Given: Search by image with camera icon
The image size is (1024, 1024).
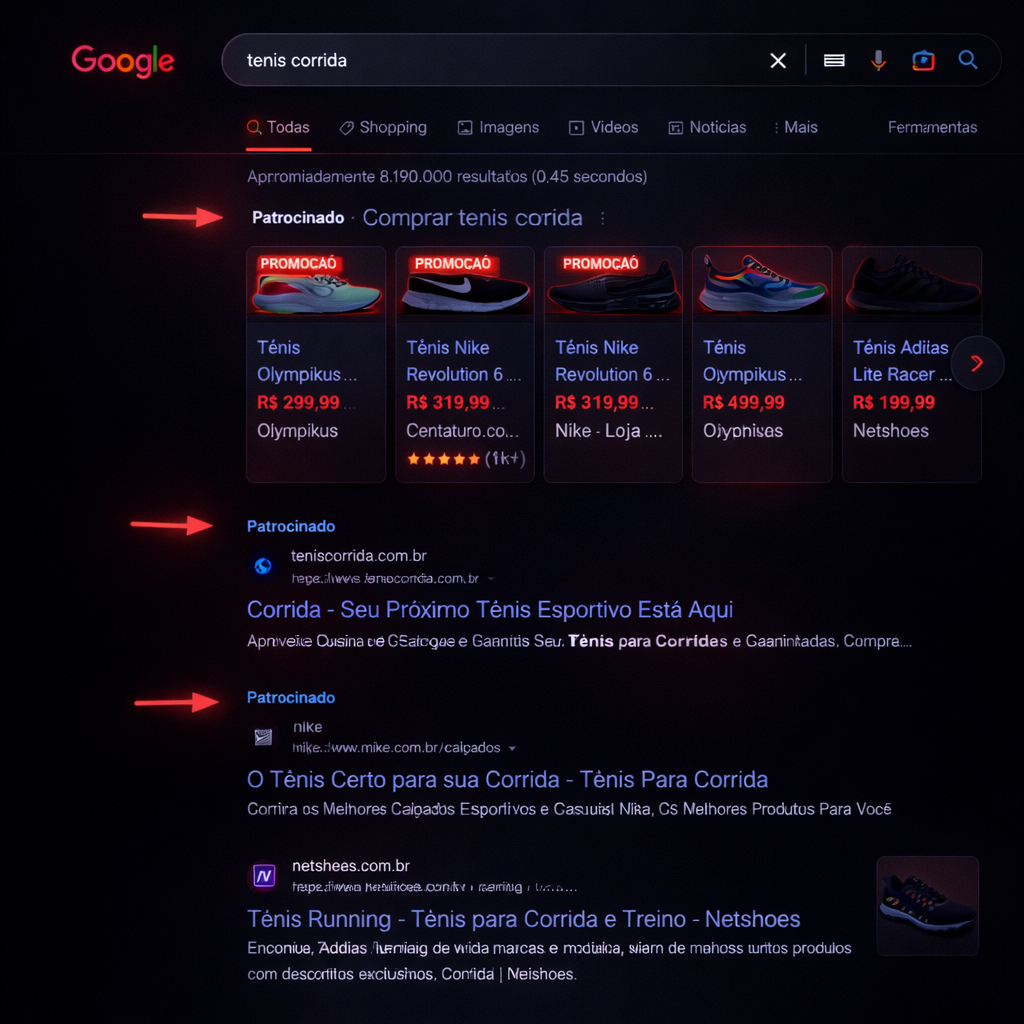Looking at the screenshot, I should tap(923, 61).
